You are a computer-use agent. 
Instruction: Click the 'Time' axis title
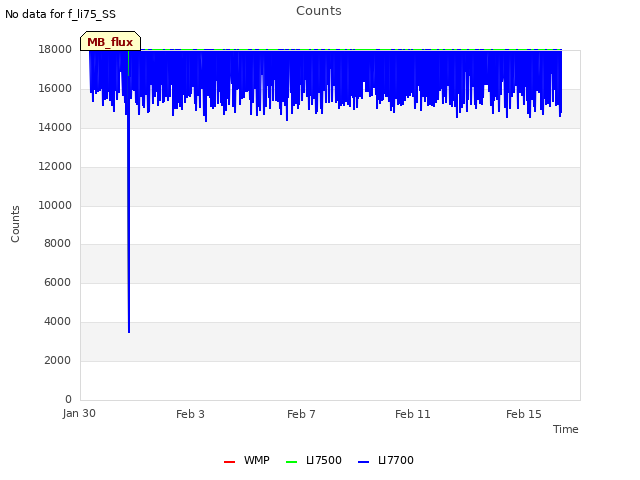pos(565,429)
